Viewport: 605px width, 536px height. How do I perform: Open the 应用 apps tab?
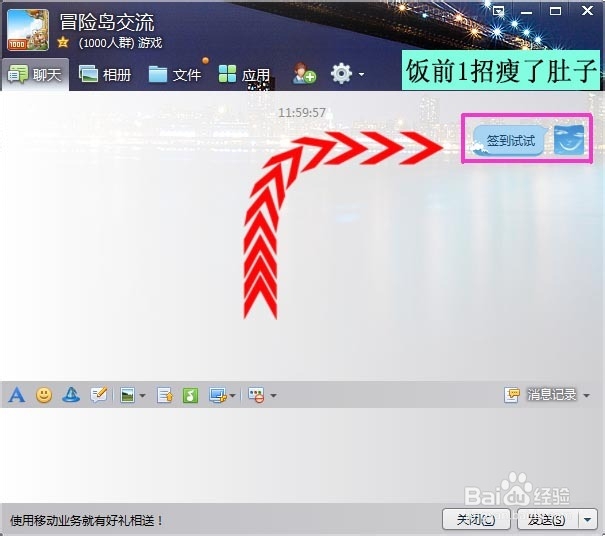click(x=244, y=74)
